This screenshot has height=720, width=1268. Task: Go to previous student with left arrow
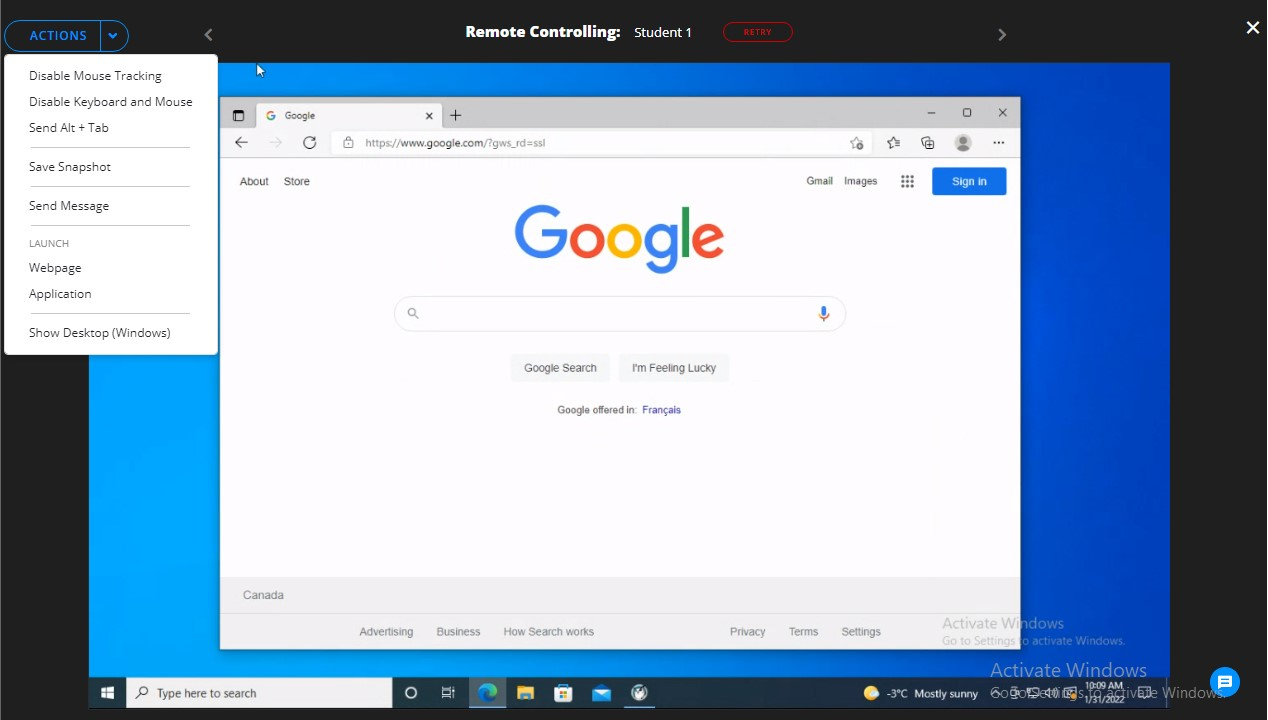click(x=208, y=35)
